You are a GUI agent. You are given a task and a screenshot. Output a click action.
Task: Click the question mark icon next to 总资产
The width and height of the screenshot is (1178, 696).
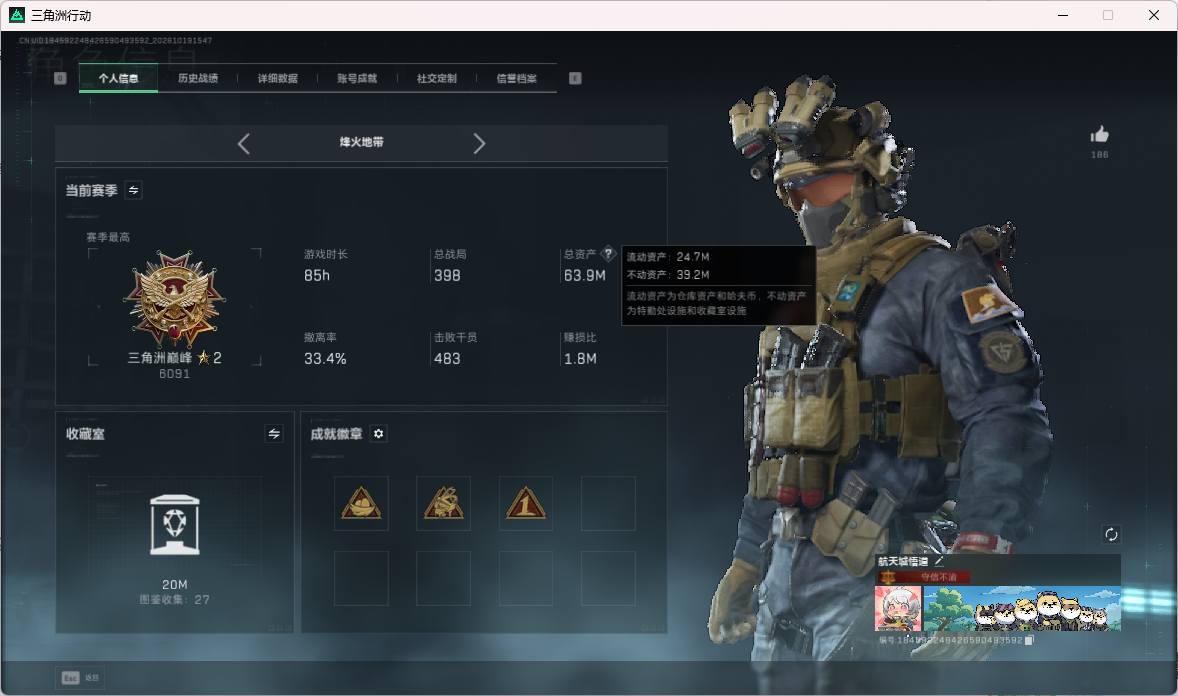[x=609, y=253]
